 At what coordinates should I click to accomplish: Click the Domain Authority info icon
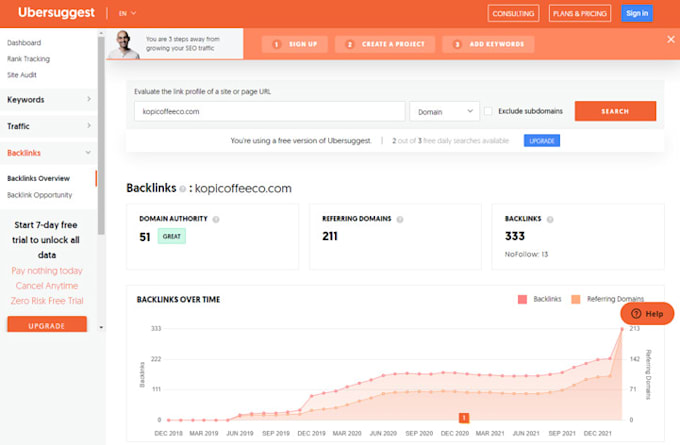coord(216,219)
